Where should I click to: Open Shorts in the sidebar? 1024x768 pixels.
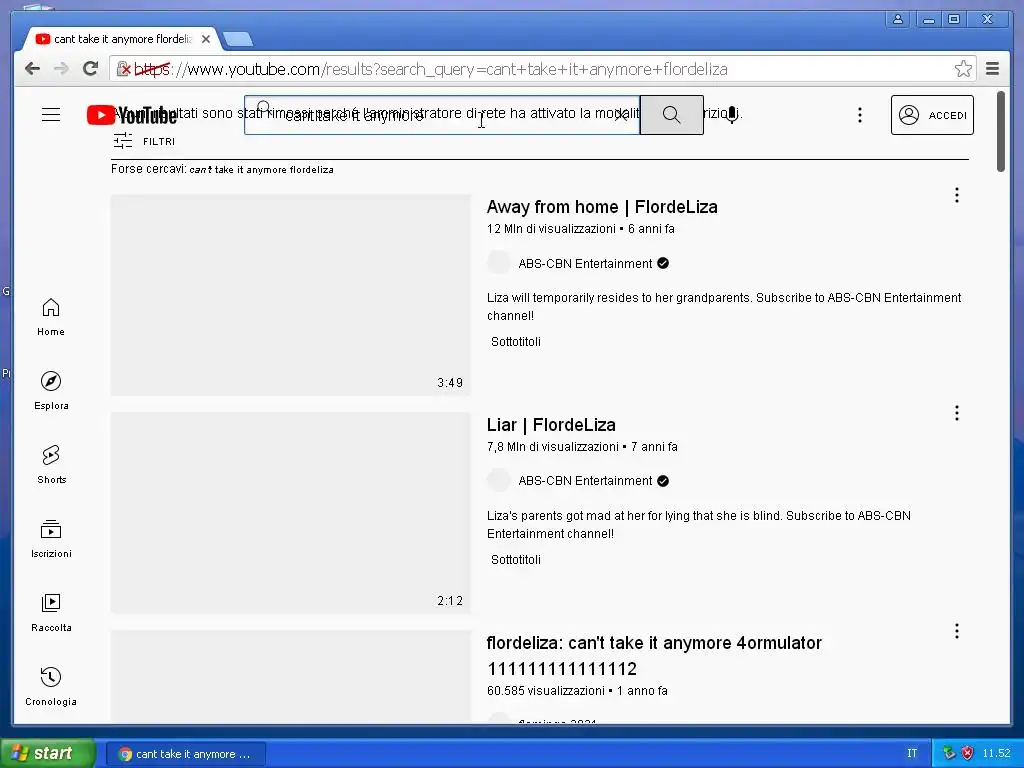tap(51, 465)
